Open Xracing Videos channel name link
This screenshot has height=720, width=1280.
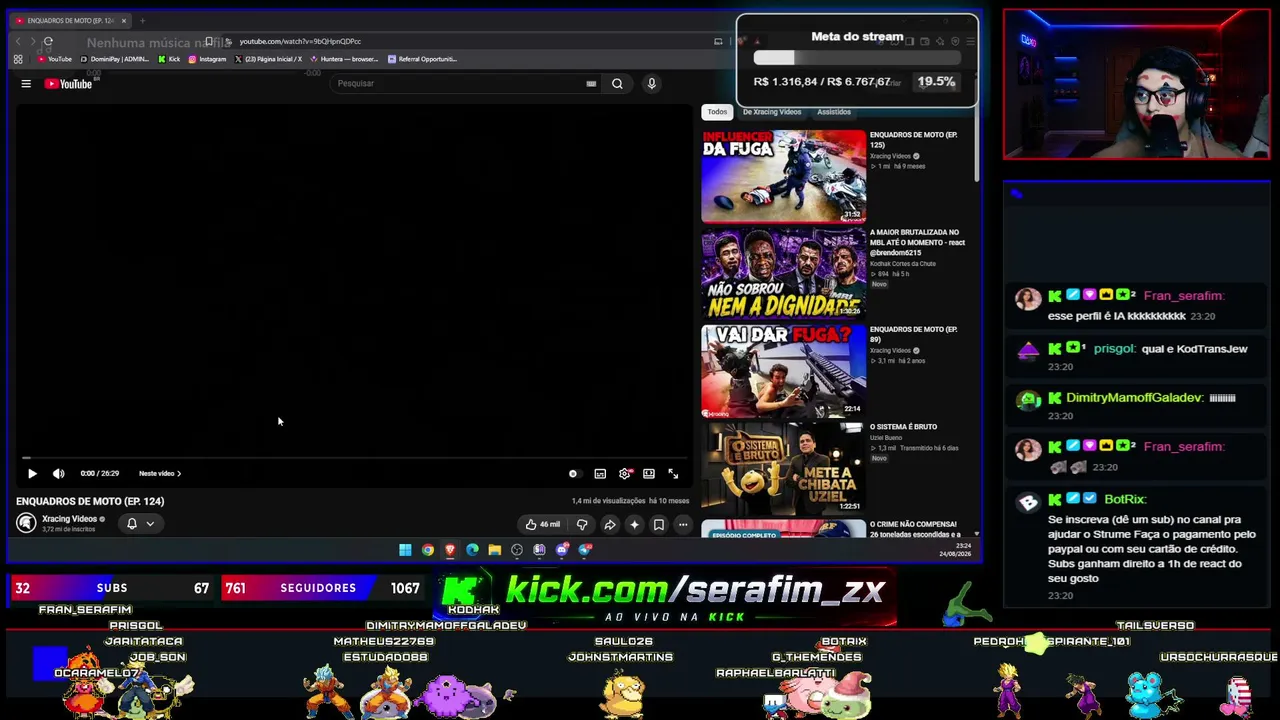click(x=69, y=519)
